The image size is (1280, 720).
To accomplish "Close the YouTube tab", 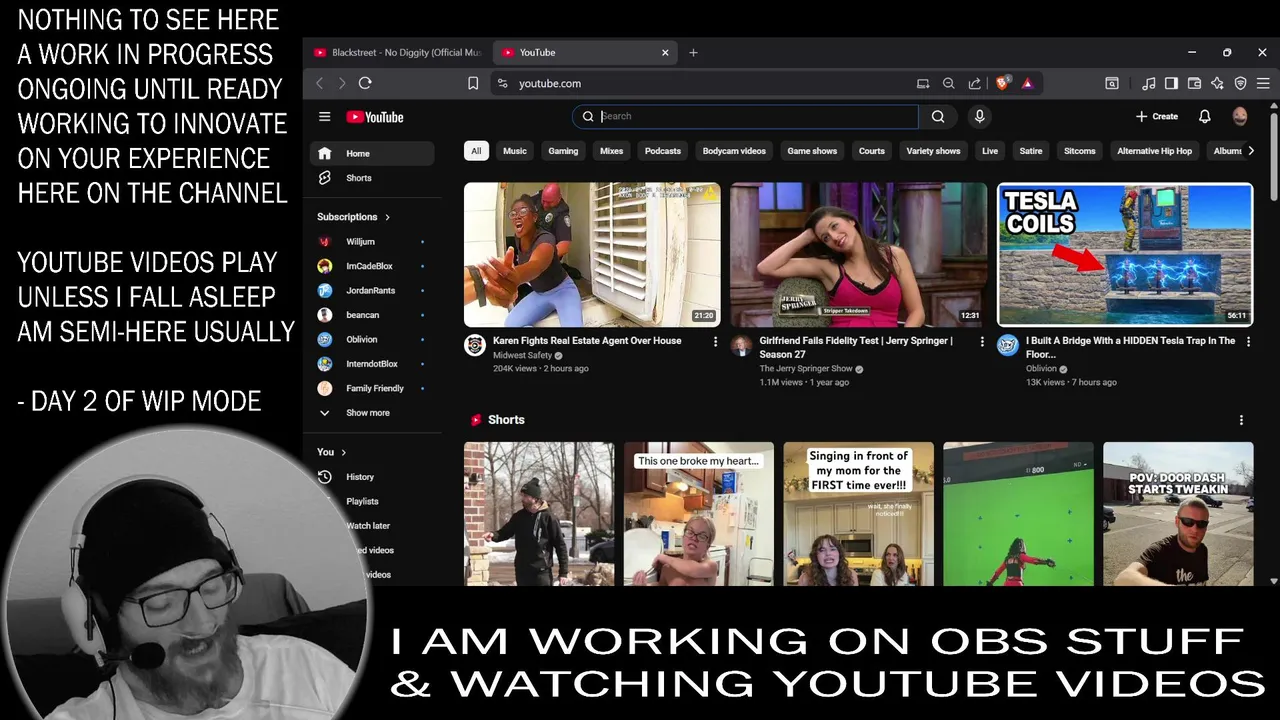I will pos(665,52).
